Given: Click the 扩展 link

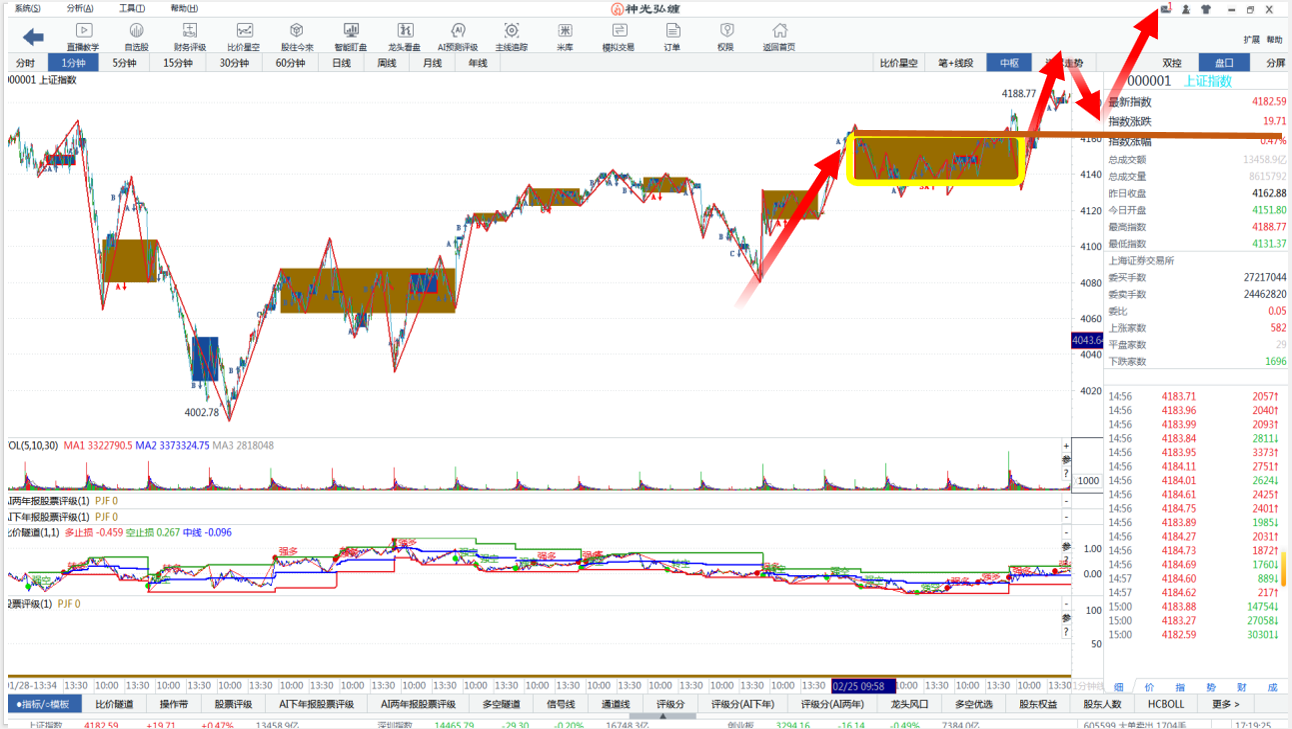Looking at the screenshot, I should (1251, 40).
